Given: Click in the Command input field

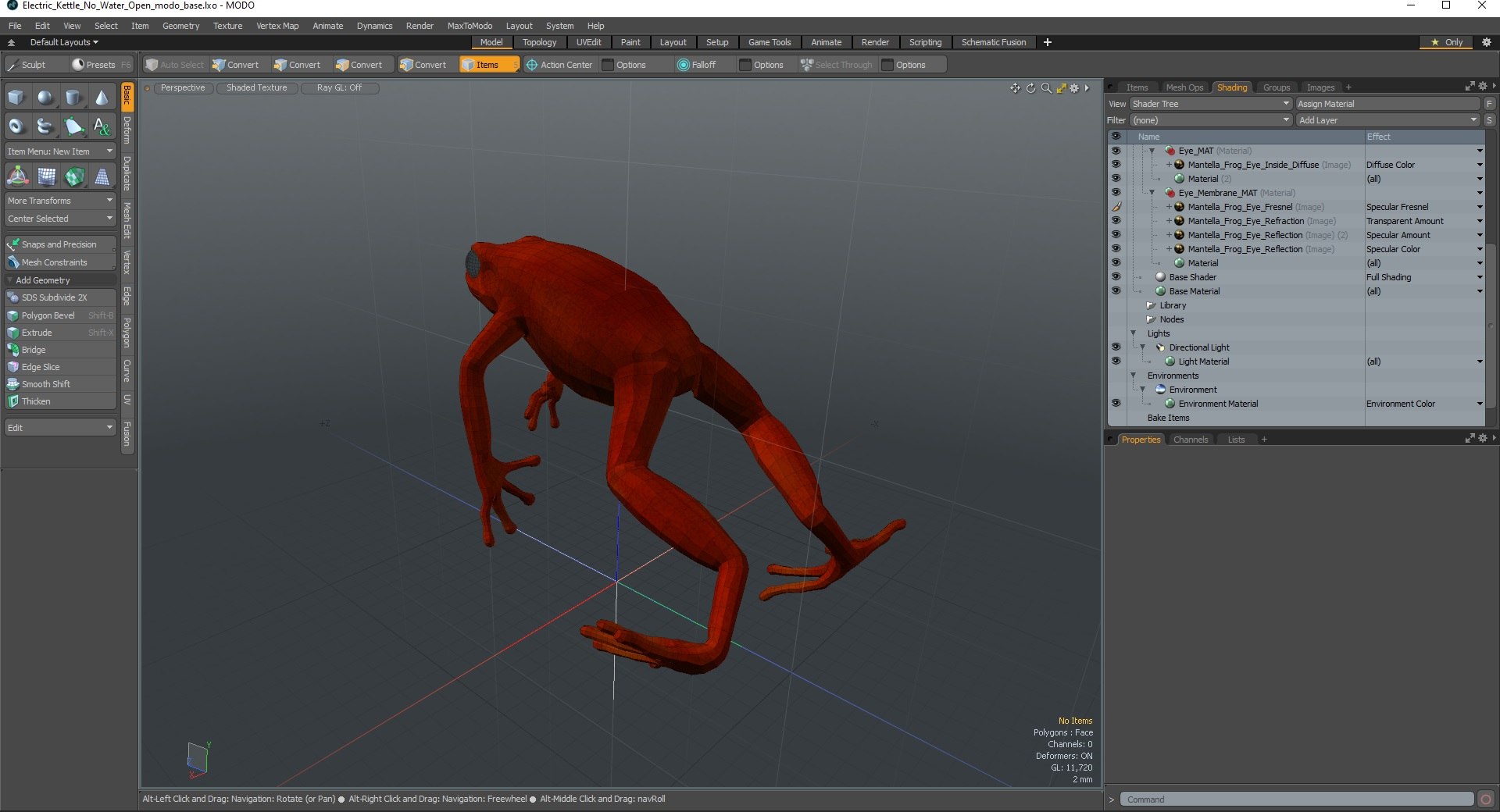Looking at the screenshot, I should [1297, 800].
